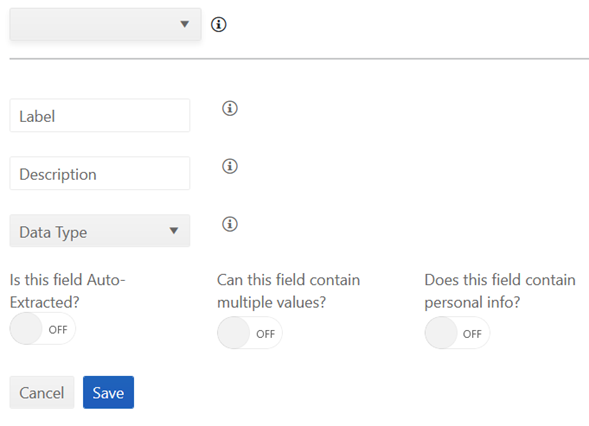Cancel the field form
The height and width of the screenshot is (426, 589).
pyautogui.click(x=42, y=393)
